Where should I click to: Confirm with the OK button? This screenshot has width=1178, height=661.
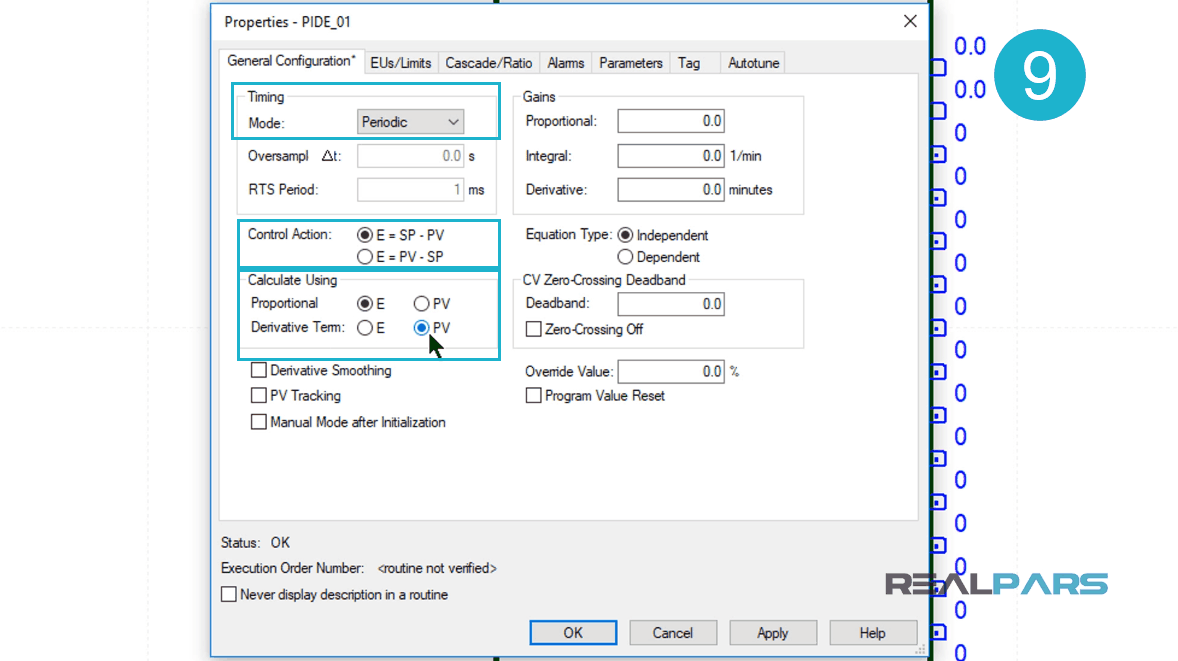coord(573,632)
